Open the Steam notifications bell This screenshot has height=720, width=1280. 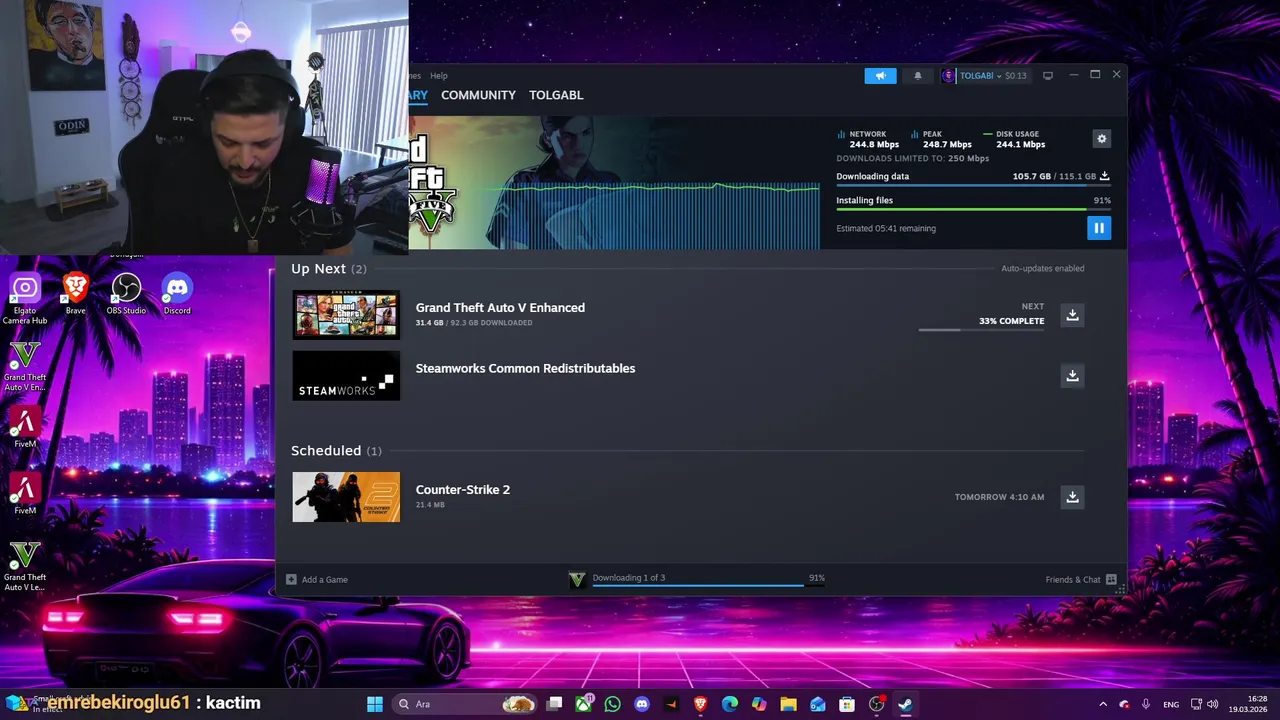click(x=918, y=76)
